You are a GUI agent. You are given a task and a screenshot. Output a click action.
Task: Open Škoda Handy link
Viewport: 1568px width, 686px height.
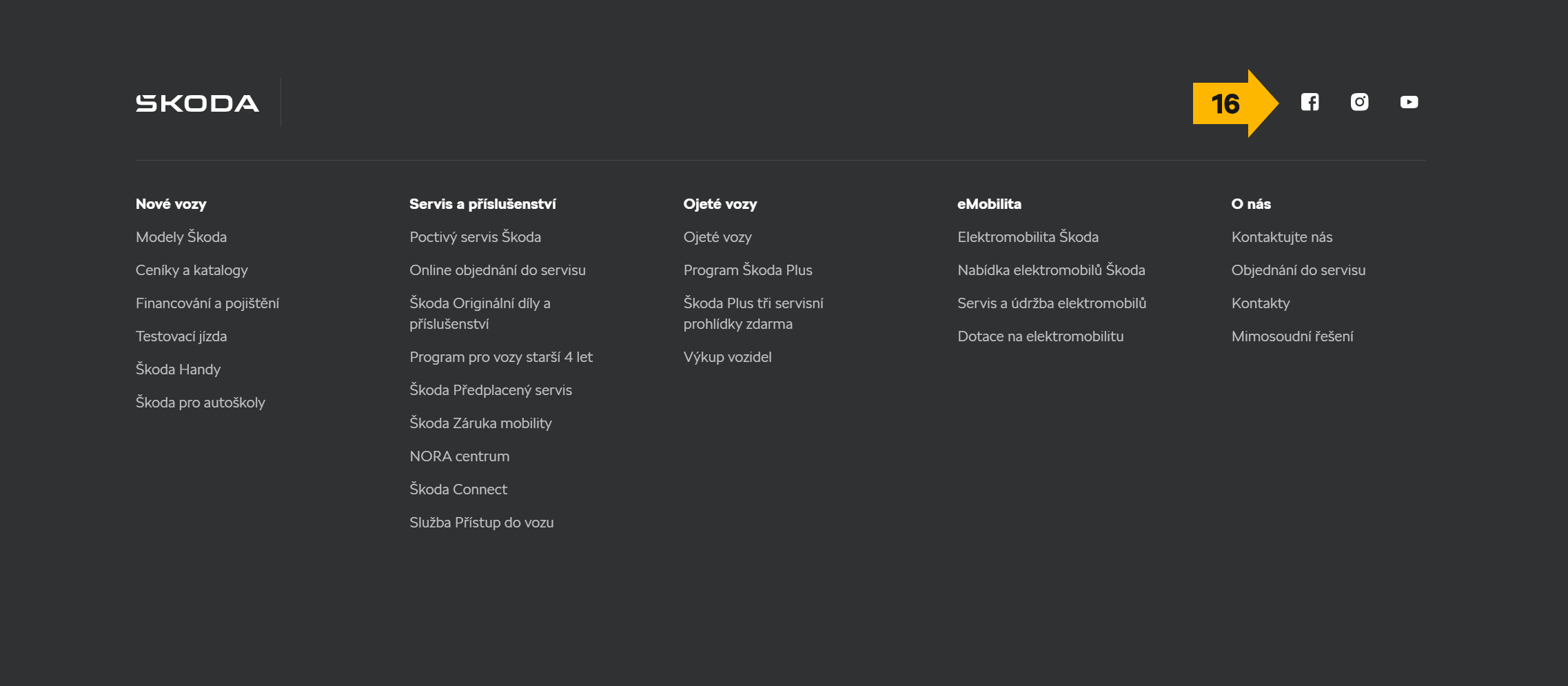point(178,370)
